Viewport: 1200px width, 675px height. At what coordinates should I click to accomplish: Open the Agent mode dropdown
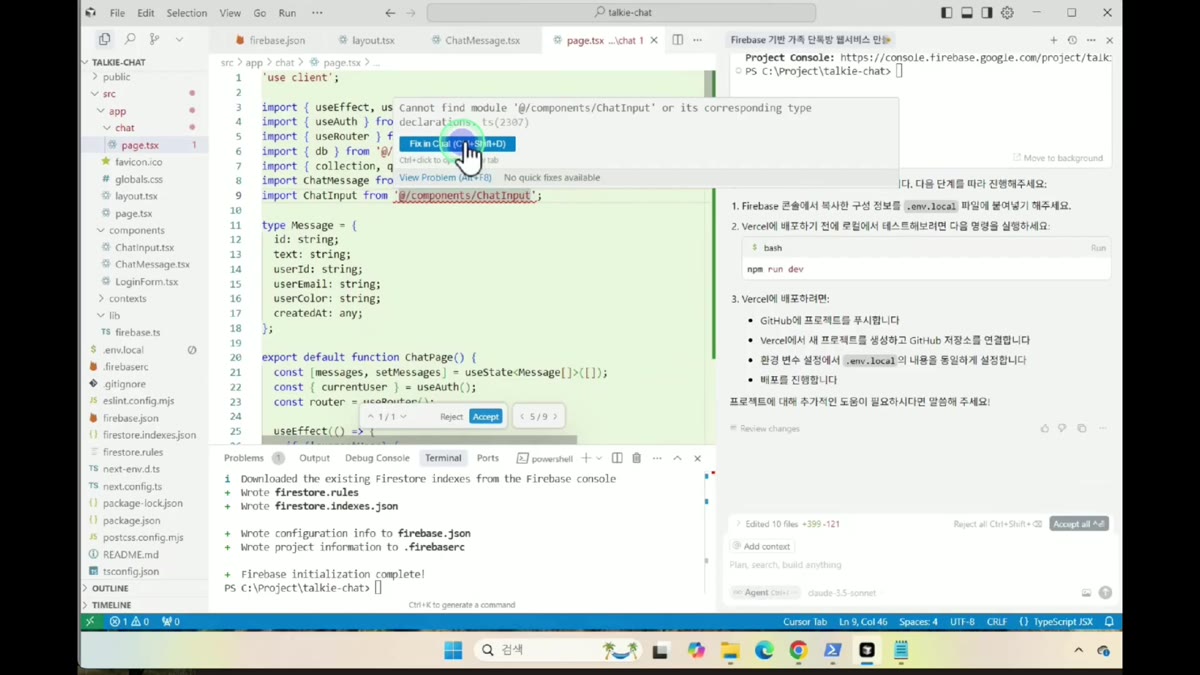click(x=764, y=593)
